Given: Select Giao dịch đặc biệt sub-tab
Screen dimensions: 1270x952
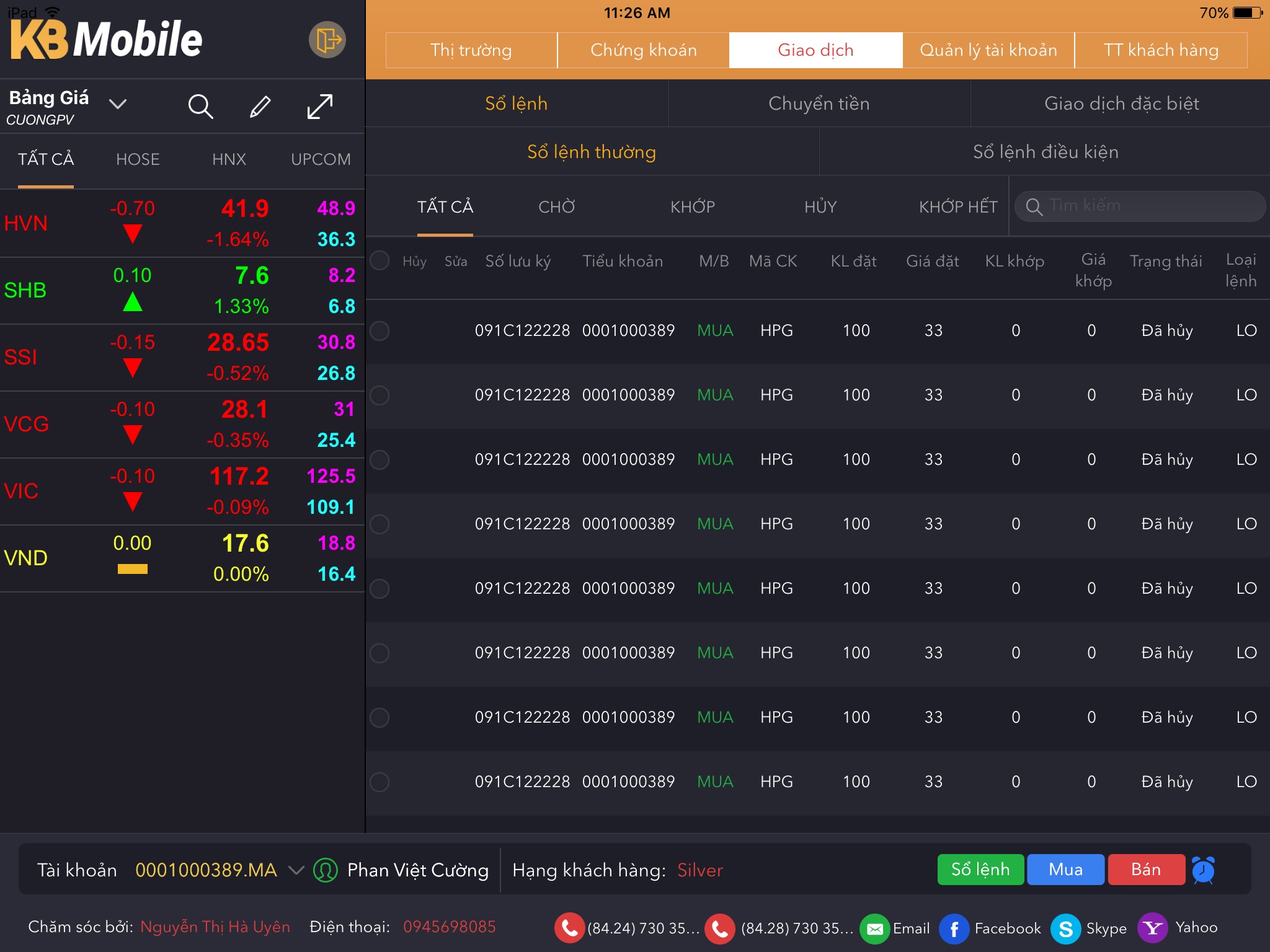Looking at the screenshot, I should (x=1121, y=104).
